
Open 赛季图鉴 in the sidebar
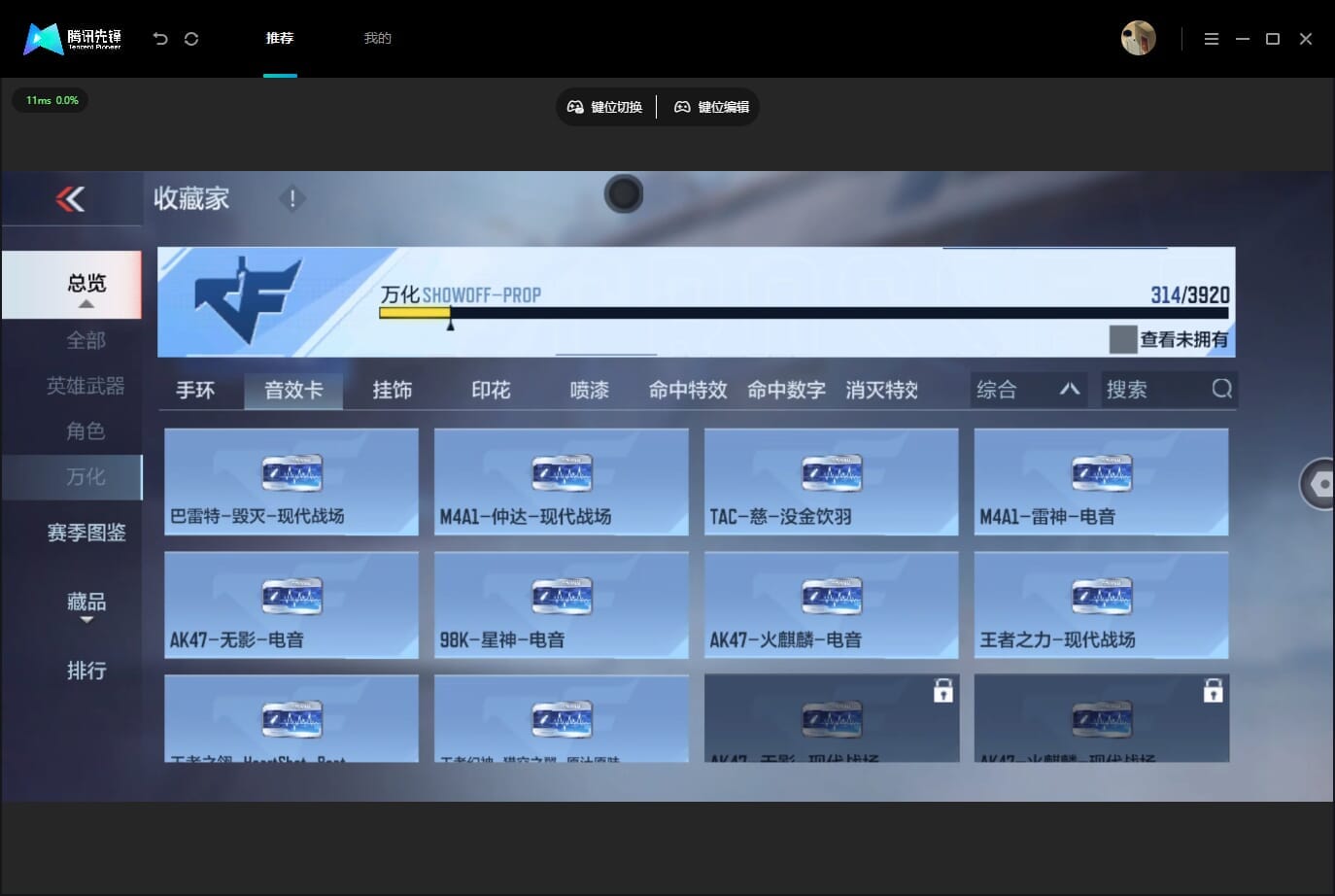pos(86,533)
